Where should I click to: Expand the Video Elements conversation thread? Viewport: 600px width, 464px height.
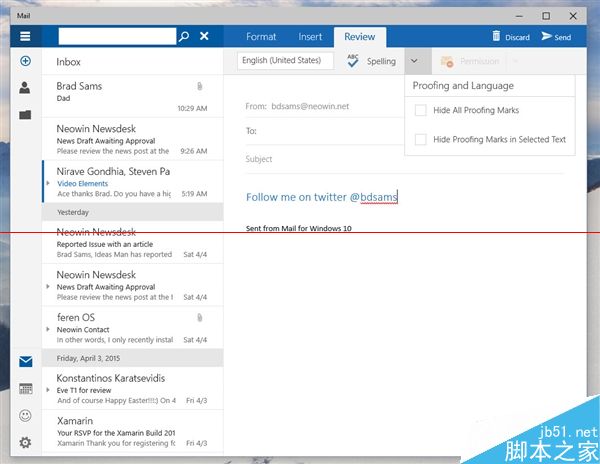[48, 183]
